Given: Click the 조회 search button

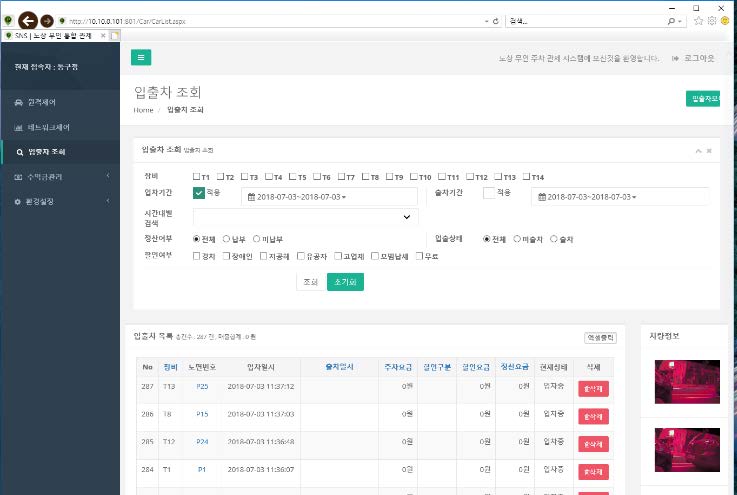Looking at the screenshot, I should pos(309,282).
